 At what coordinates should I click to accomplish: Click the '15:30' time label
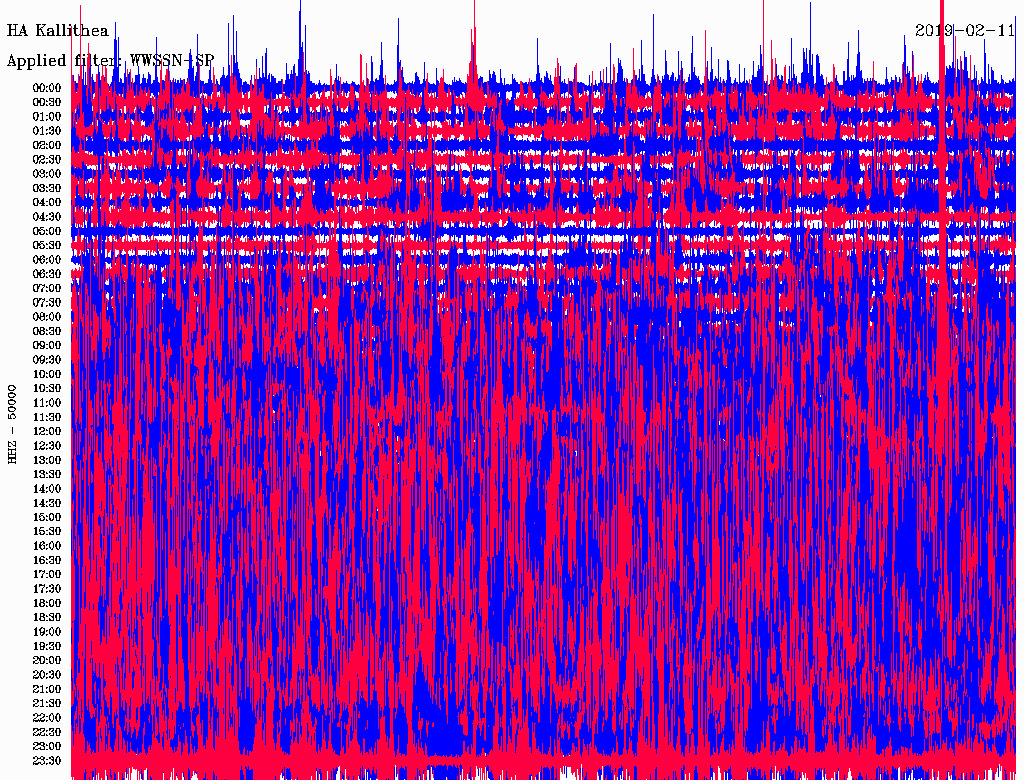[47, 532]
